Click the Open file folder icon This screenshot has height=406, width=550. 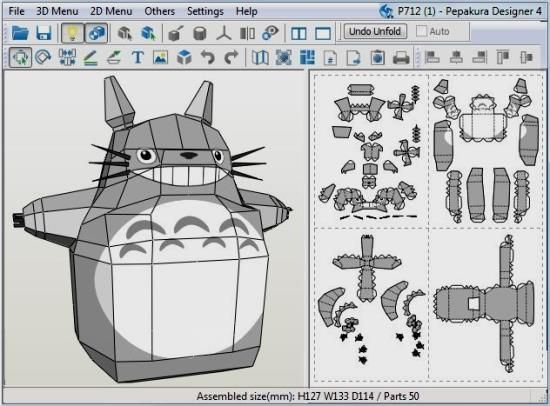pos(20,33)
